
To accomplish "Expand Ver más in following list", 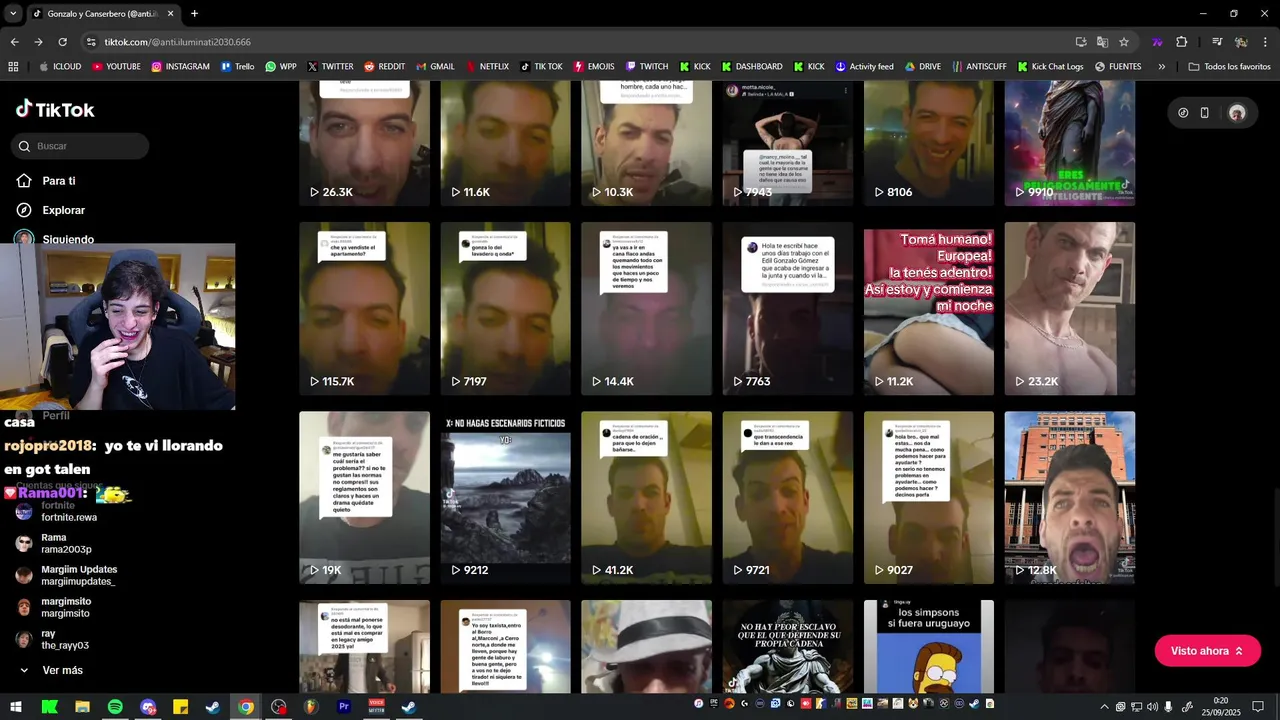I will pos(51,670).
